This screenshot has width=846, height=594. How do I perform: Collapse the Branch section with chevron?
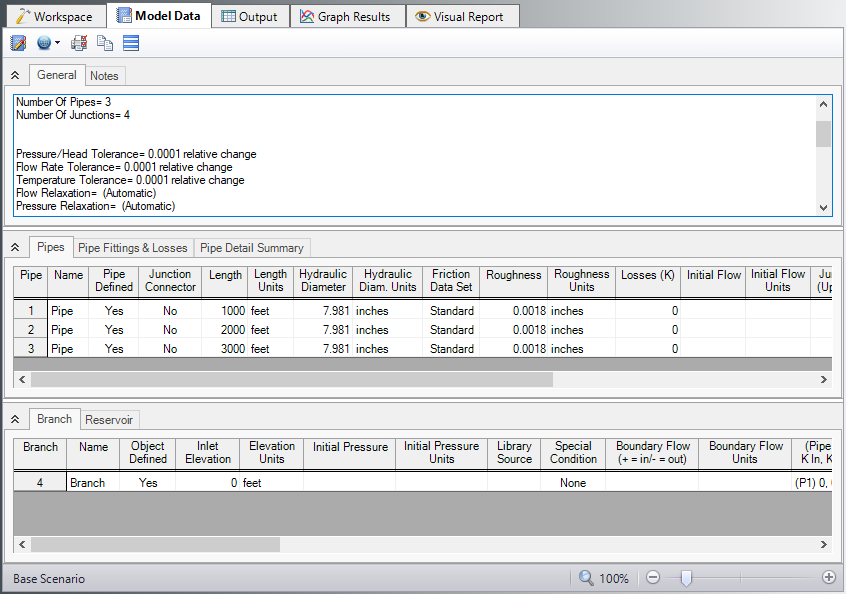point(15,419)
